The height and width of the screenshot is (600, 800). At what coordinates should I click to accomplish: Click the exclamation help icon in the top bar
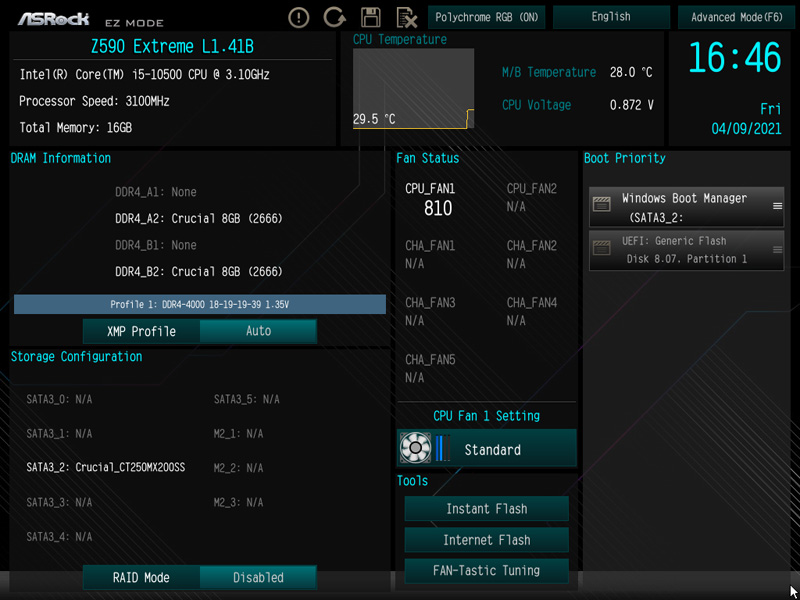click(298, 18)
